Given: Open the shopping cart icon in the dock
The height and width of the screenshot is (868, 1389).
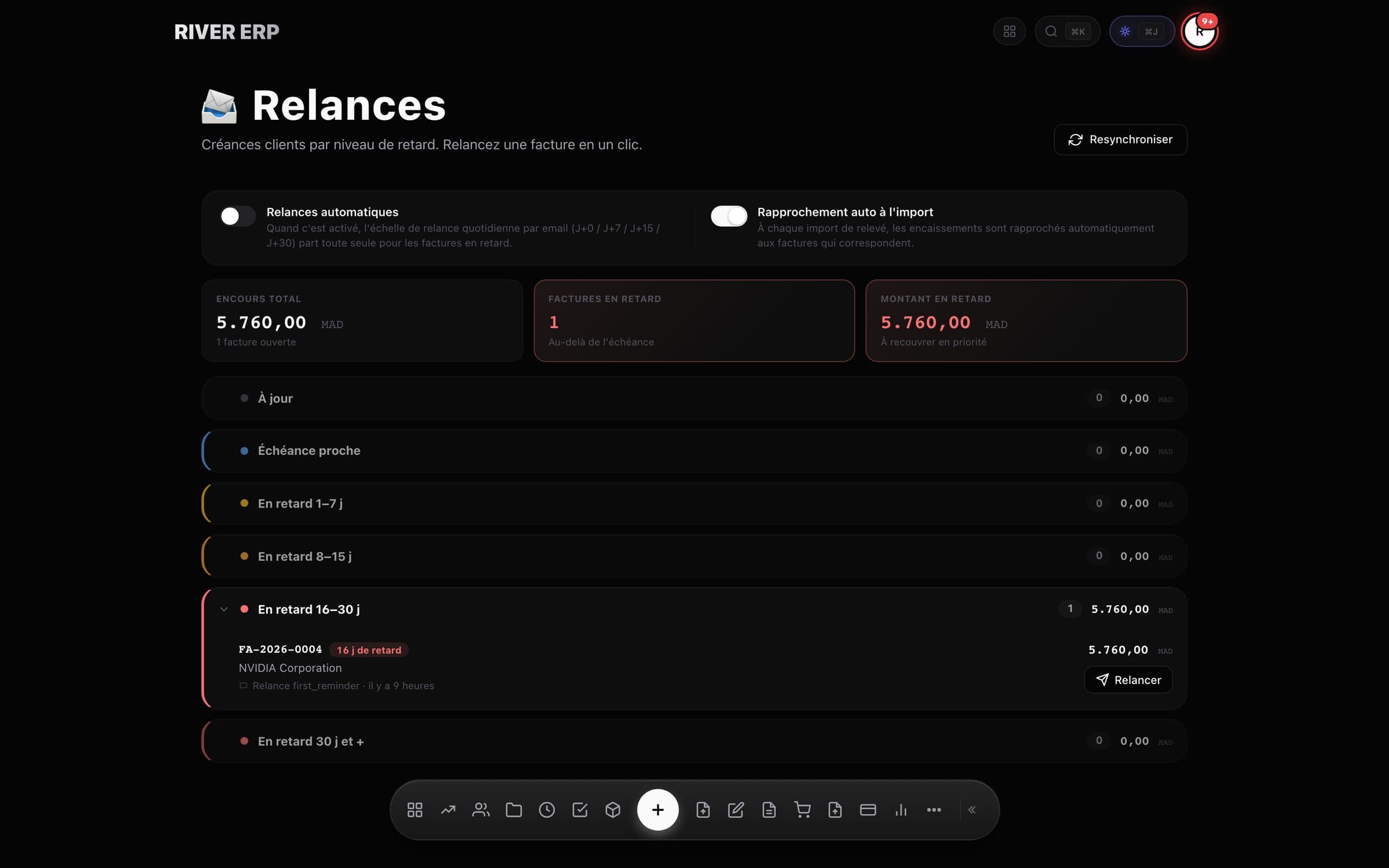Looking at the screenshot, I should click(x=802, y=810).
